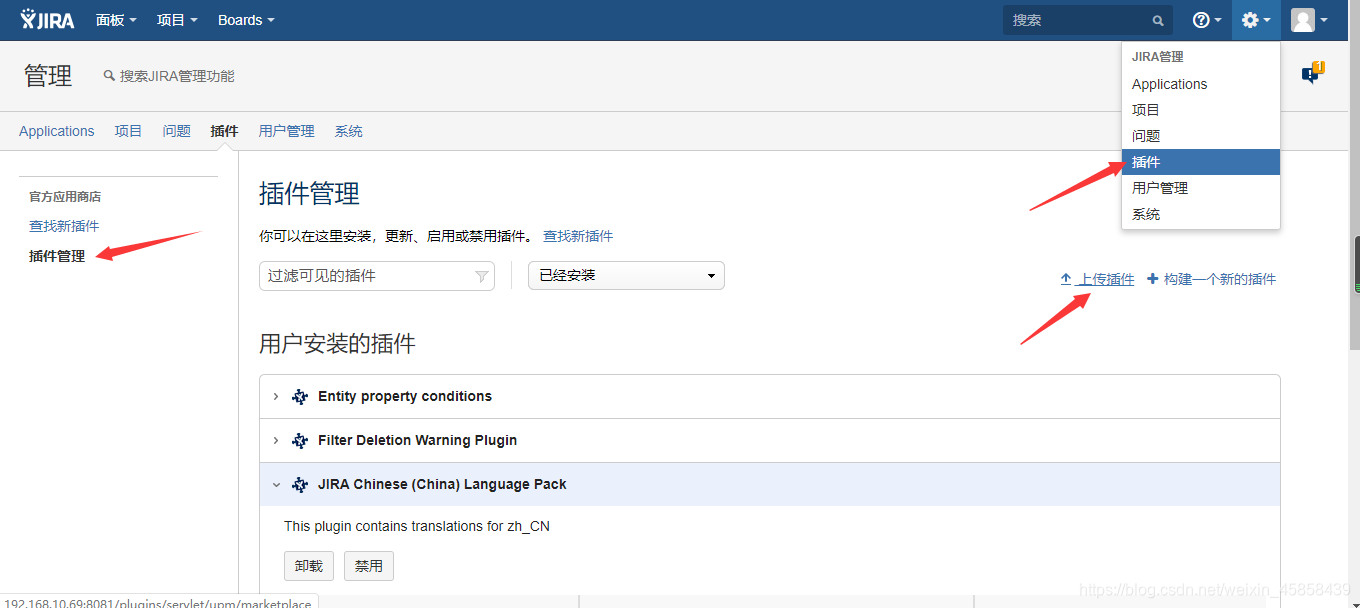Open the 面板 dropdown in top navigation

coord(116,20)
